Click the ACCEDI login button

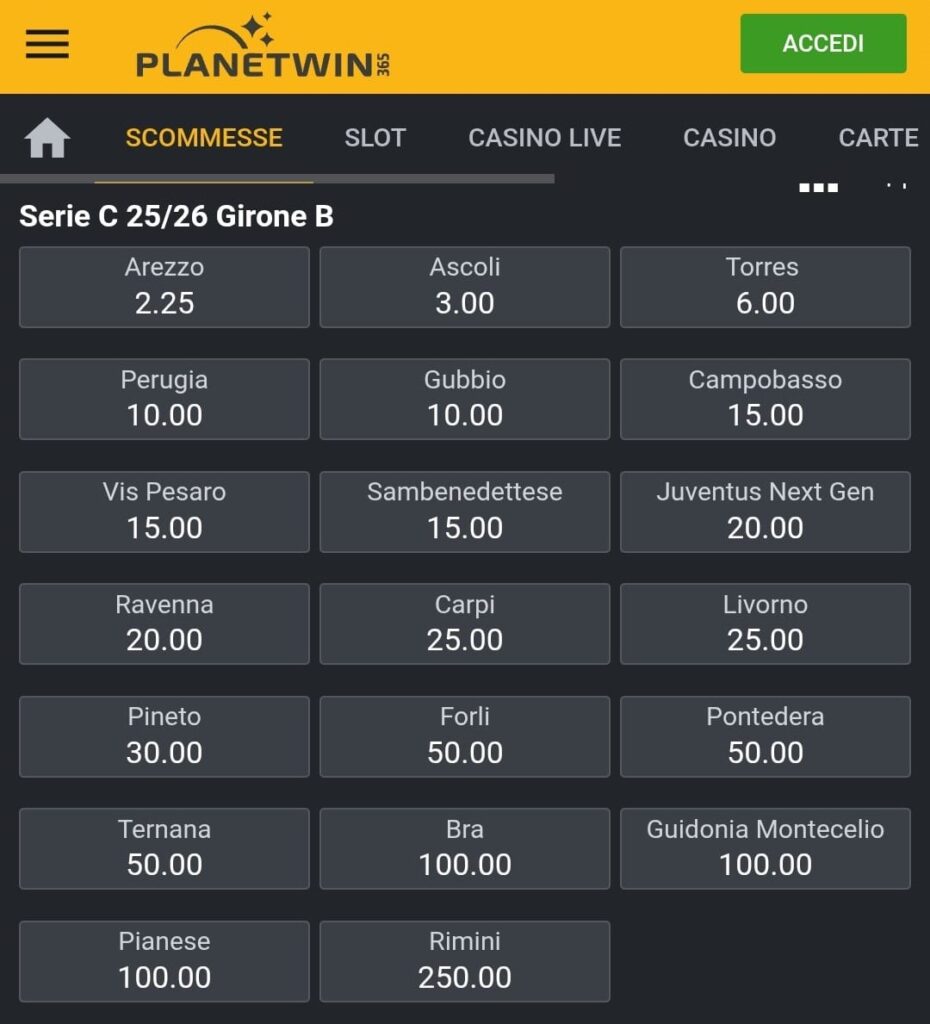tap(823, 43)
